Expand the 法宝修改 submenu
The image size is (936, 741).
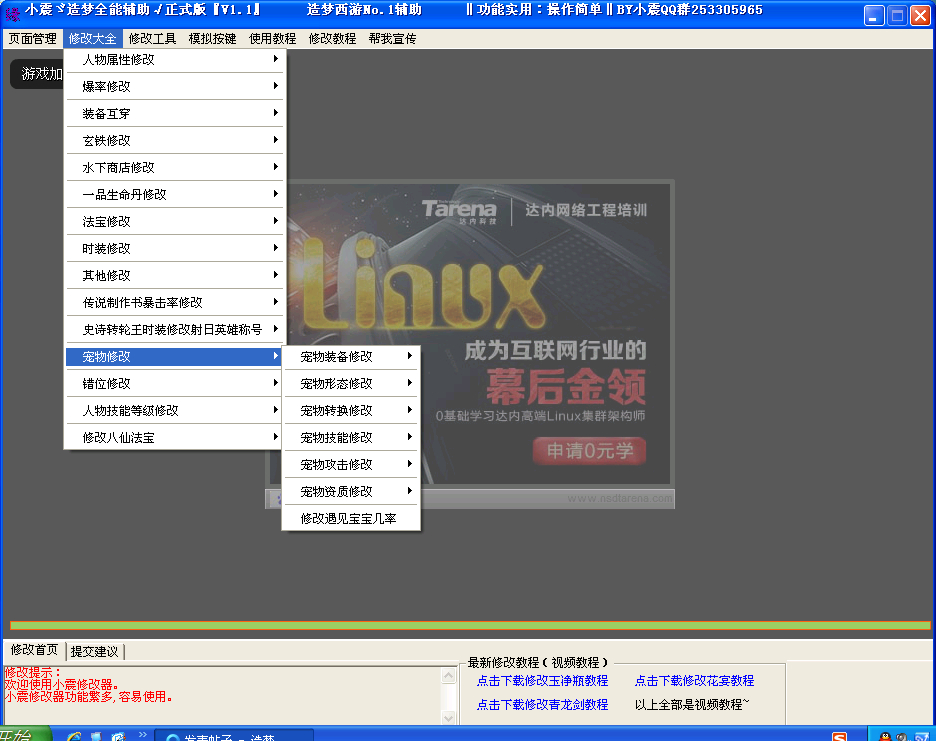click(x=175, y=222)
